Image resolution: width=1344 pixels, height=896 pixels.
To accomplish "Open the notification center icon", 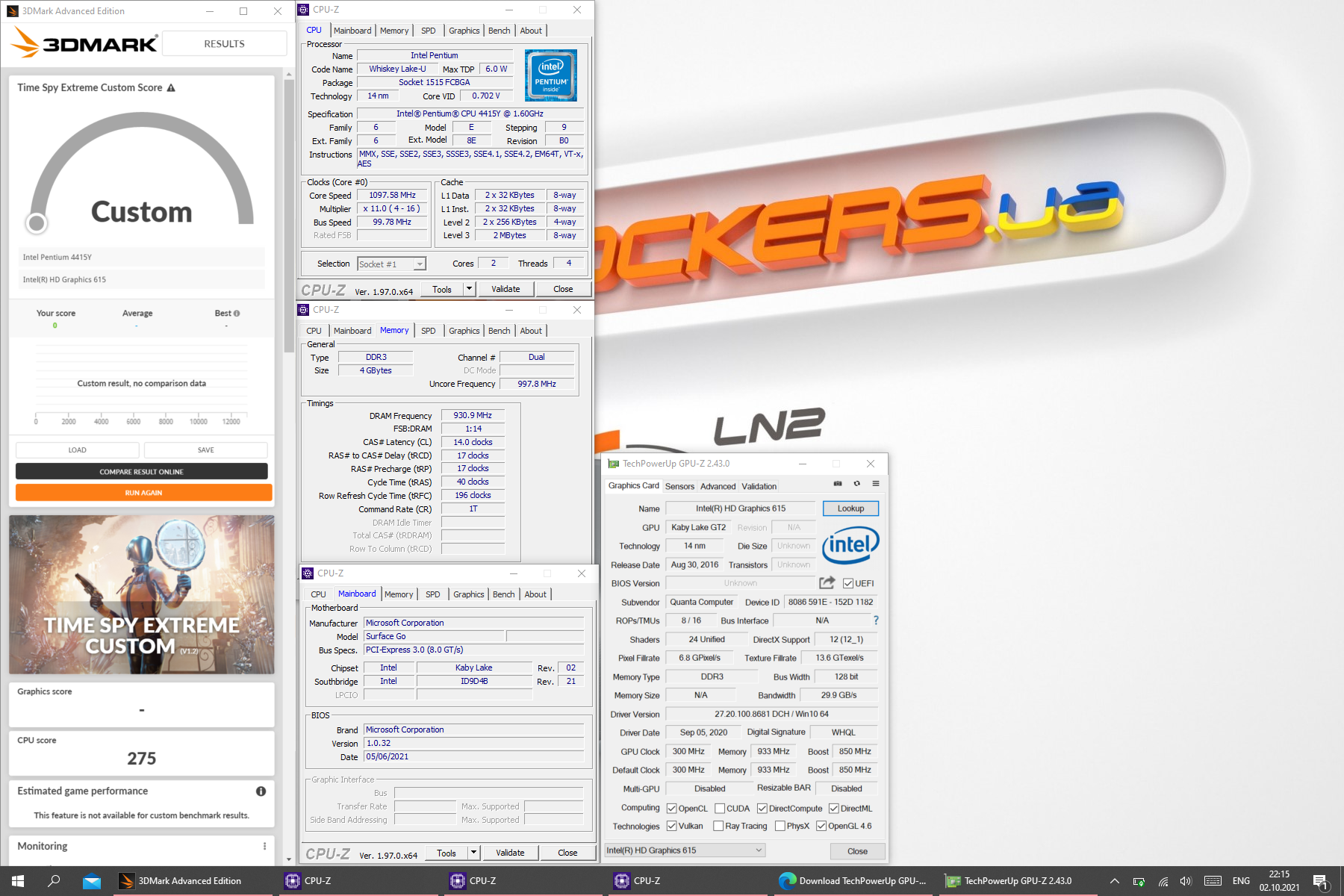I will 1320,882.
